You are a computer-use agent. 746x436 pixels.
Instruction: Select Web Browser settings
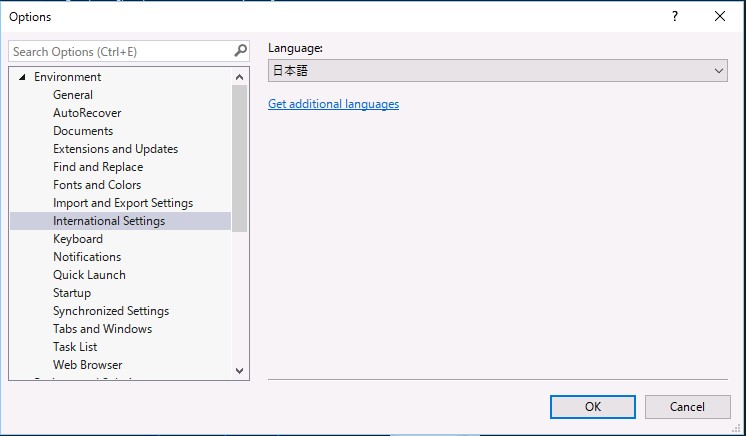pos(88,365)
